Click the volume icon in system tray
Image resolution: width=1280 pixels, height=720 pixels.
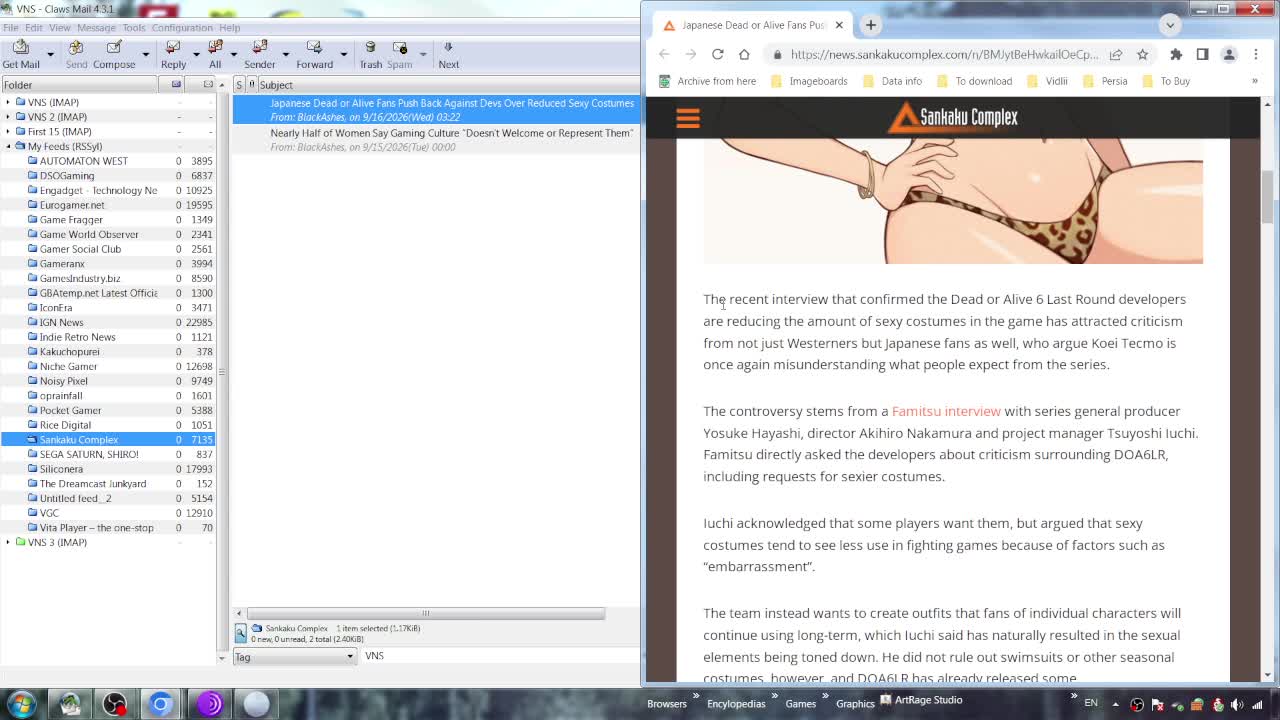coord(1237,704)
